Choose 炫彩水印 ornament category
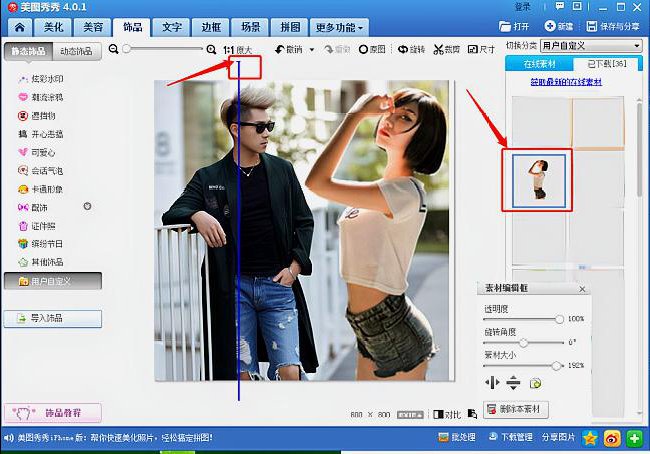Image resolution: width=650 pixels, height=454 pixels. (41, 79)
